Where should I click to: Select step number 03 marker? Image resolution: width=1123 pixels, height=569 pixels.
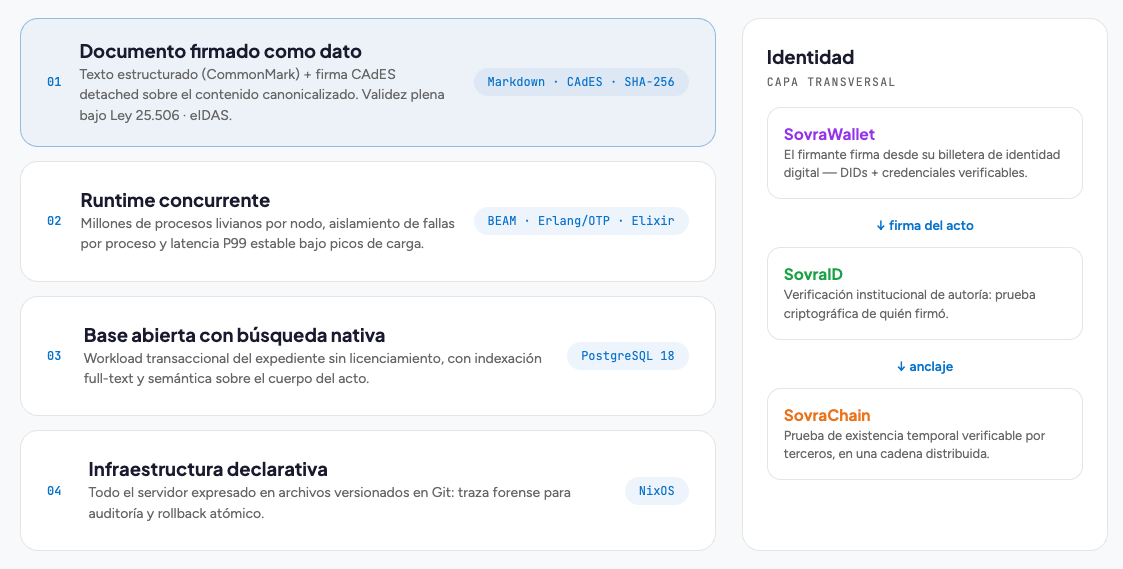click(54, 356)
